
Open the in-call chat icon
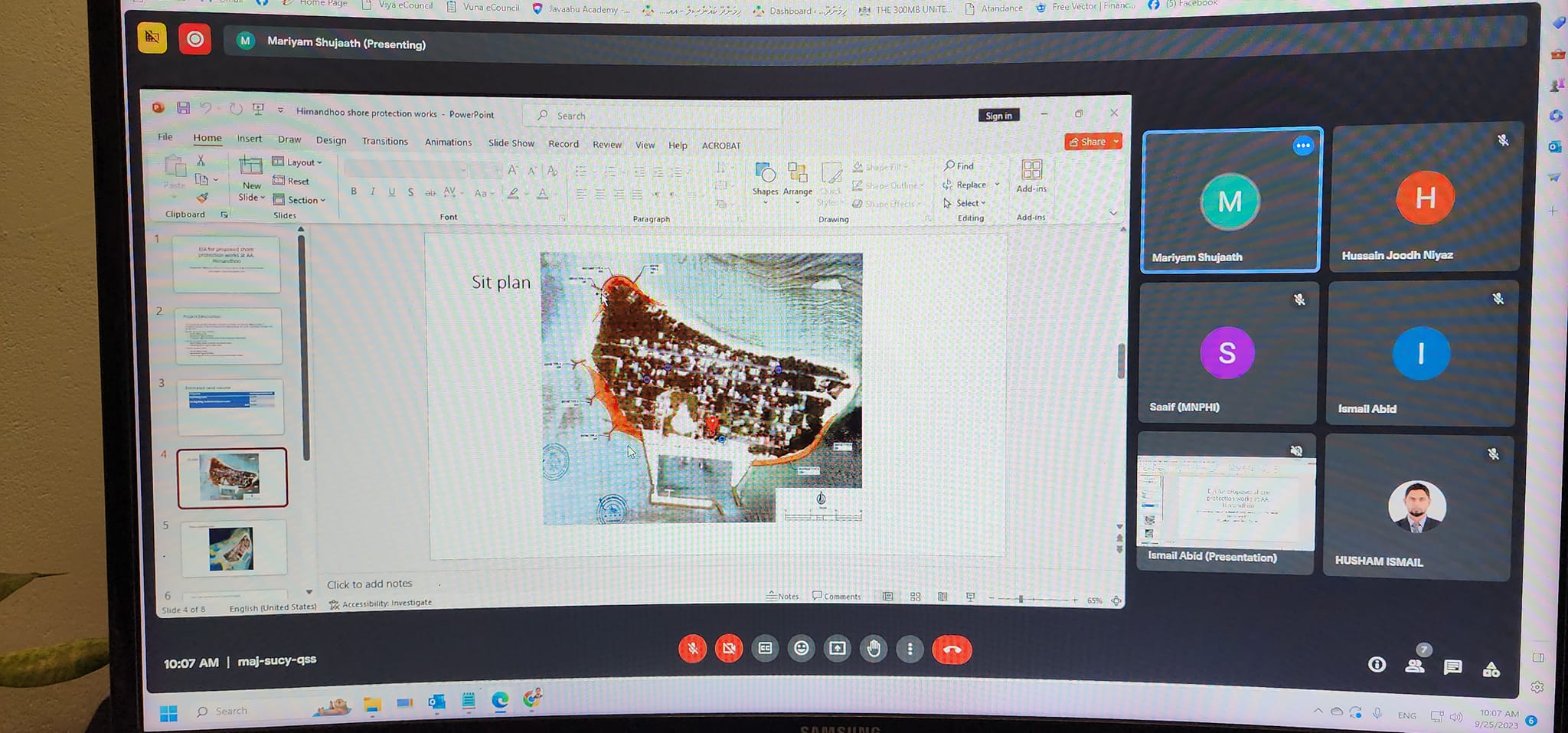pos(1452,667)
